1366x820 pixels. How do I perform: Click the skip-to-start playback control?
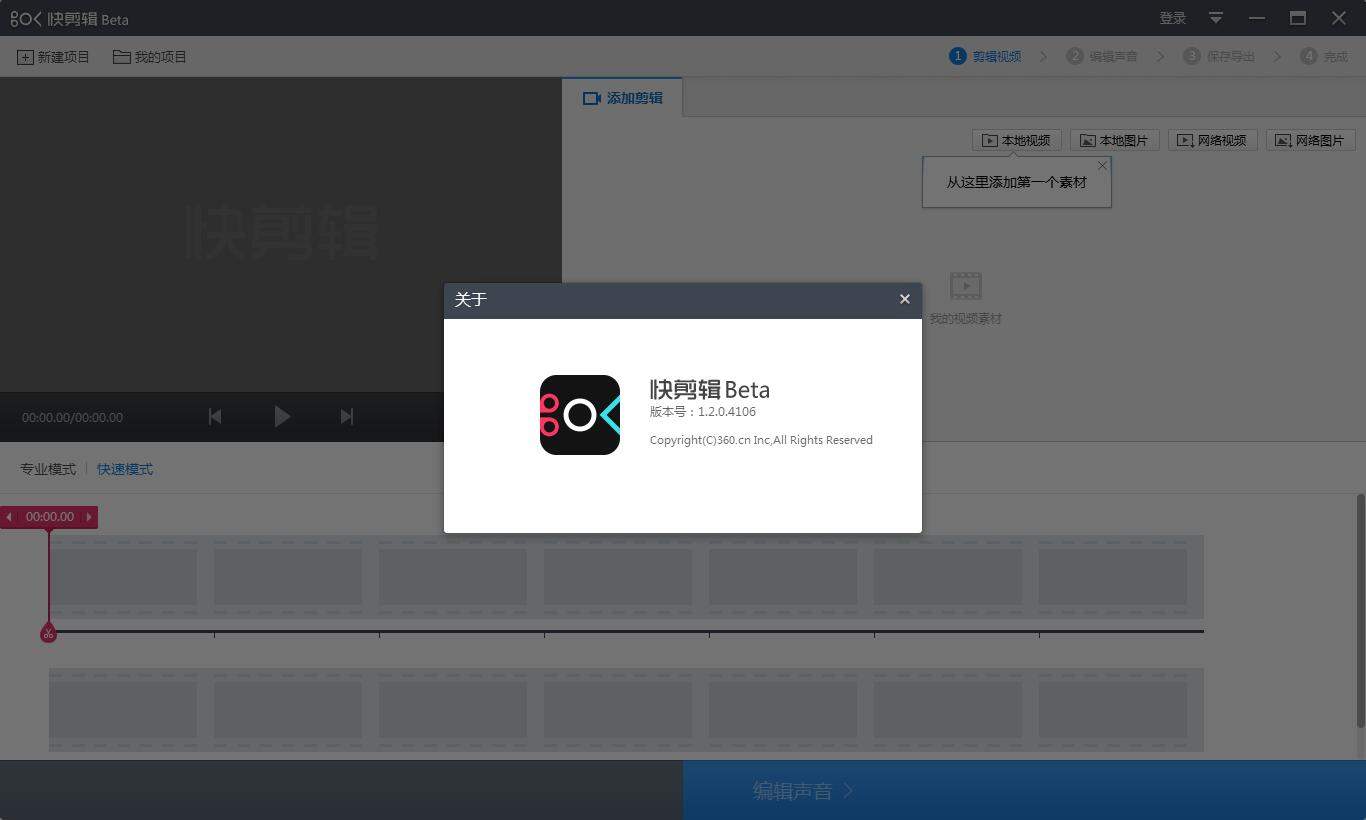click(x=214, y=417)
